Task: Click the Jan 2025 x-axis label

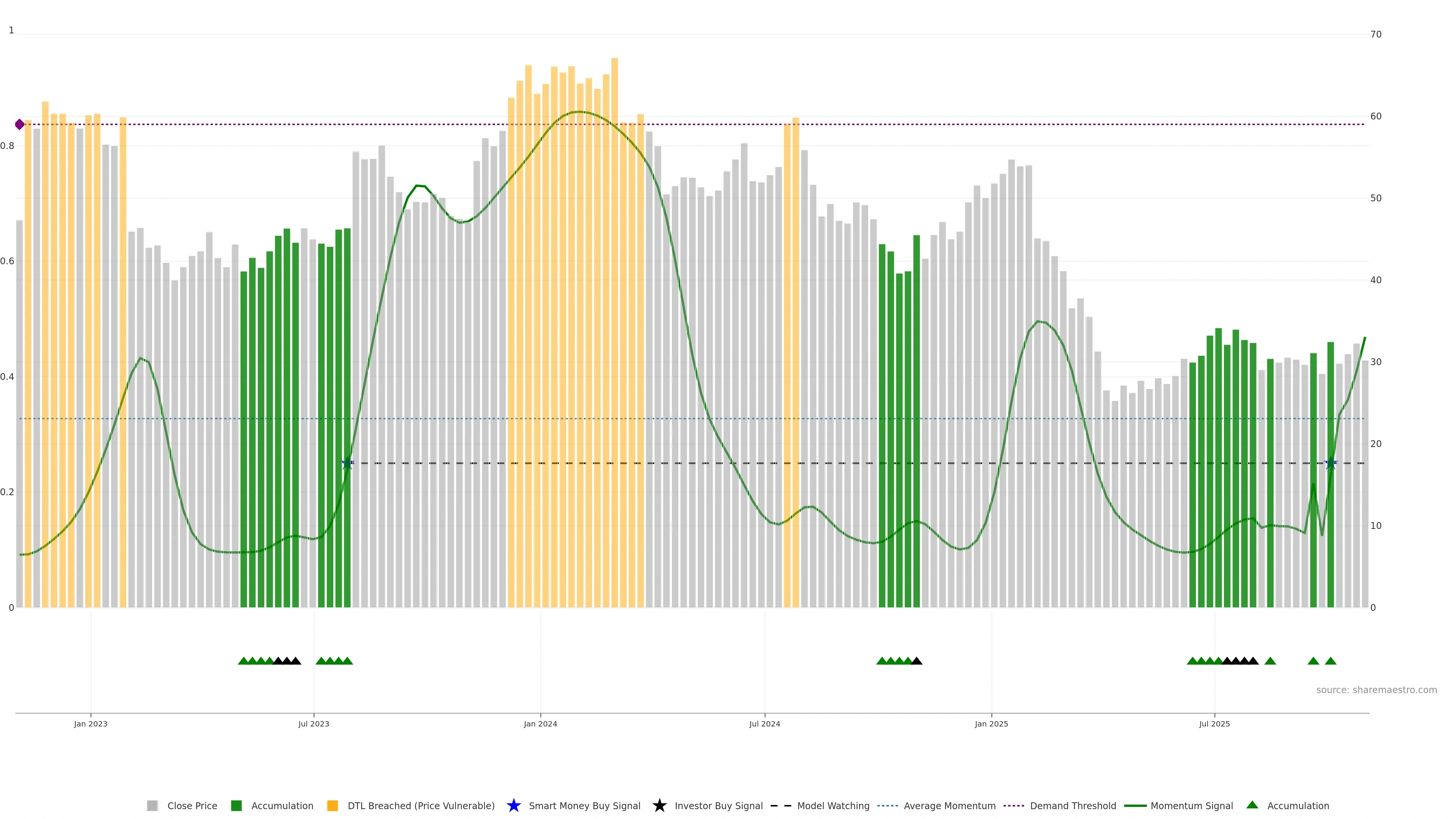Action: pos(991,723)
